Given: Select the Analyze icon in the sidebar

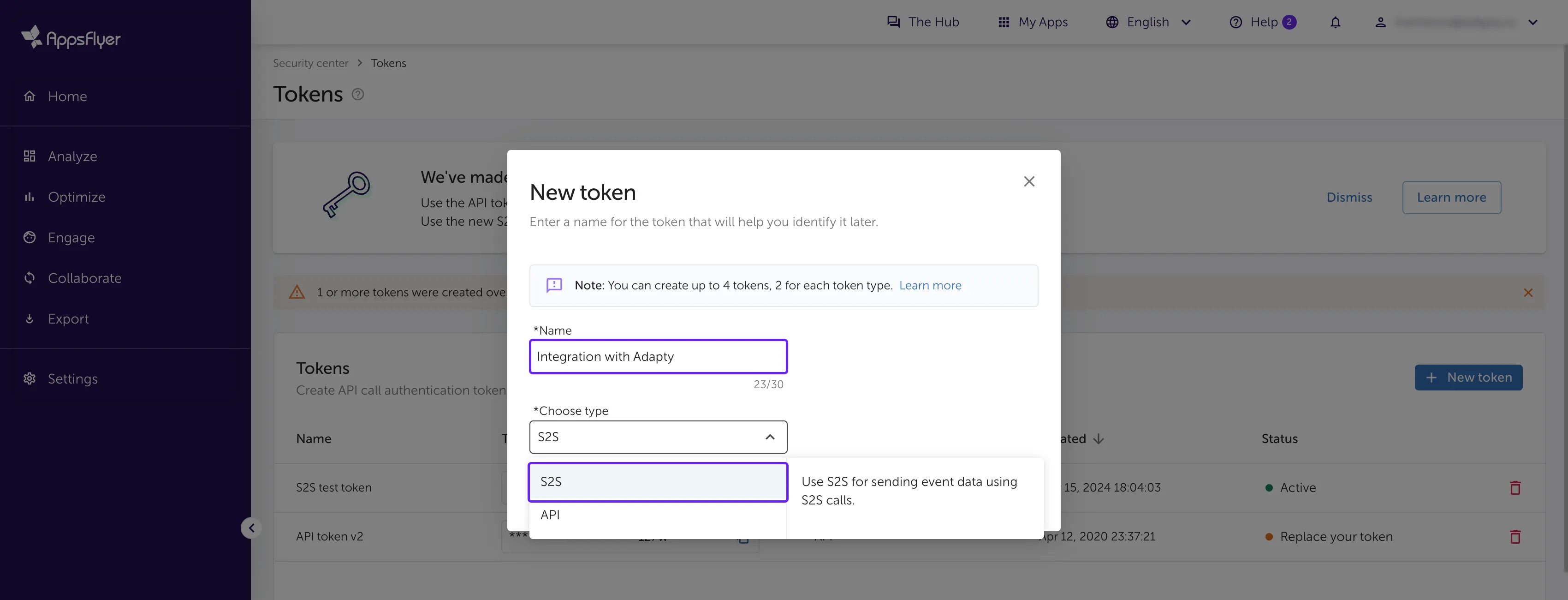Looking at the screenshot, I should tap(29, 156).
